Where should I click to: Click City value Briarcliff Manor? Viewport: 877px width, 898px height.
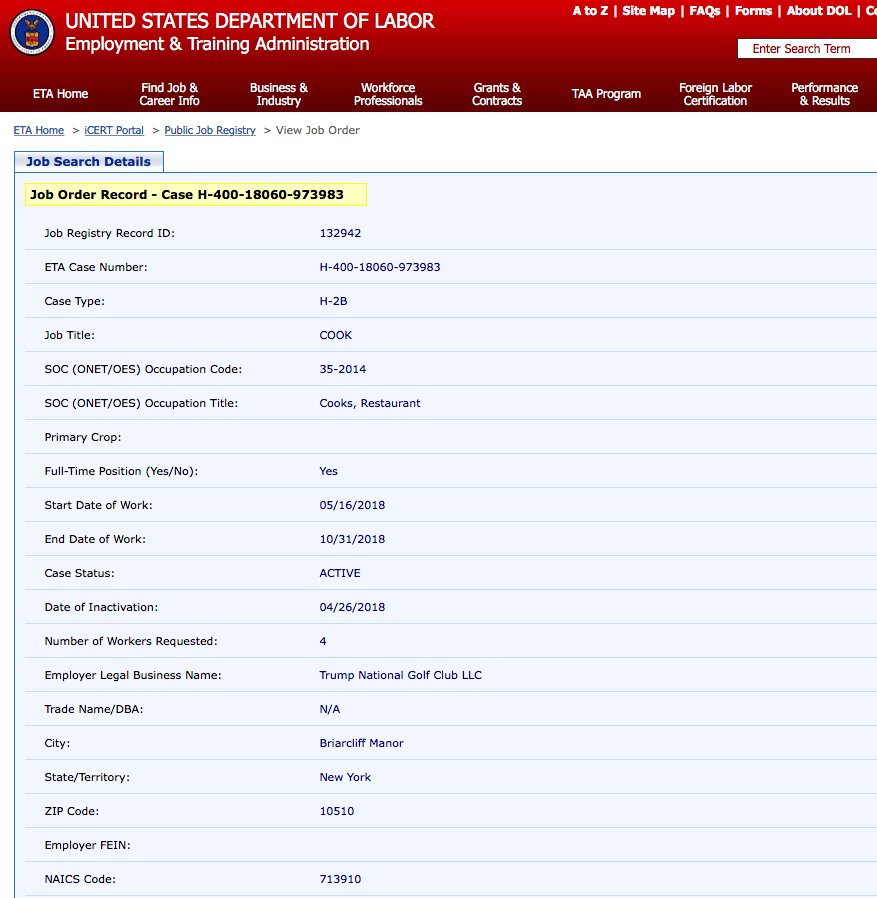pyautogui.click(x=361, y=743)
